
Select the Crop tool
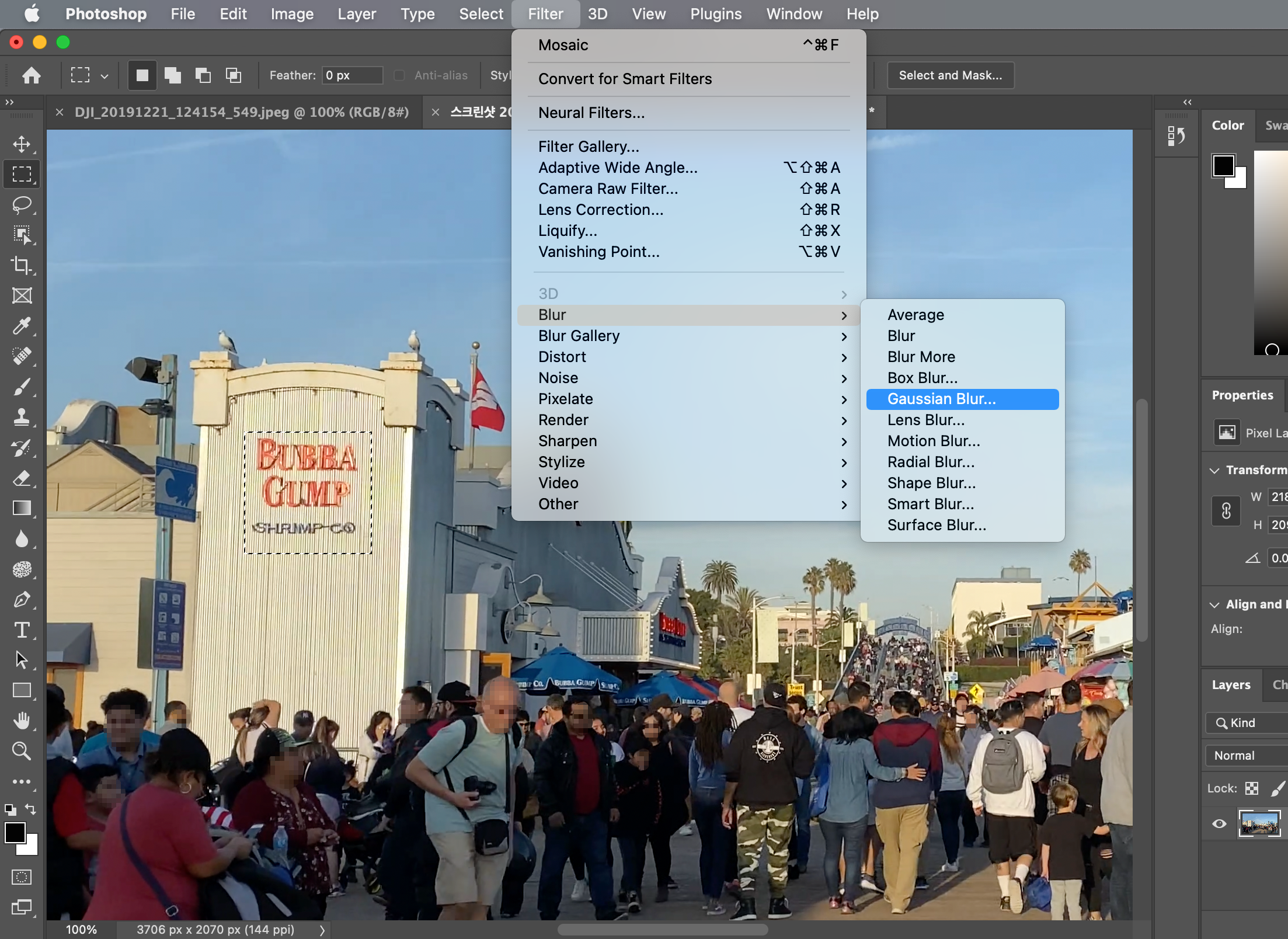(22, 265)
